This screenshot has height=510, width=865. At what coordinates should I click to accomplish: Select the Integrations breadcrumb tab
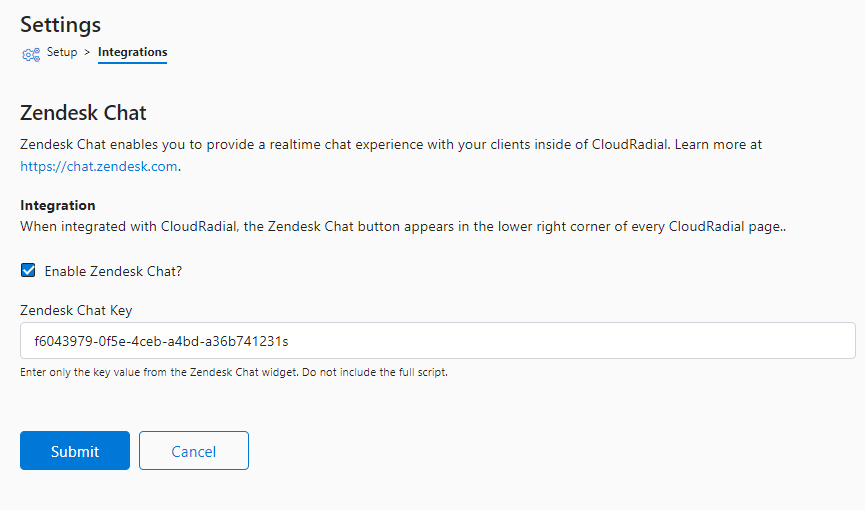coord(132,52)
